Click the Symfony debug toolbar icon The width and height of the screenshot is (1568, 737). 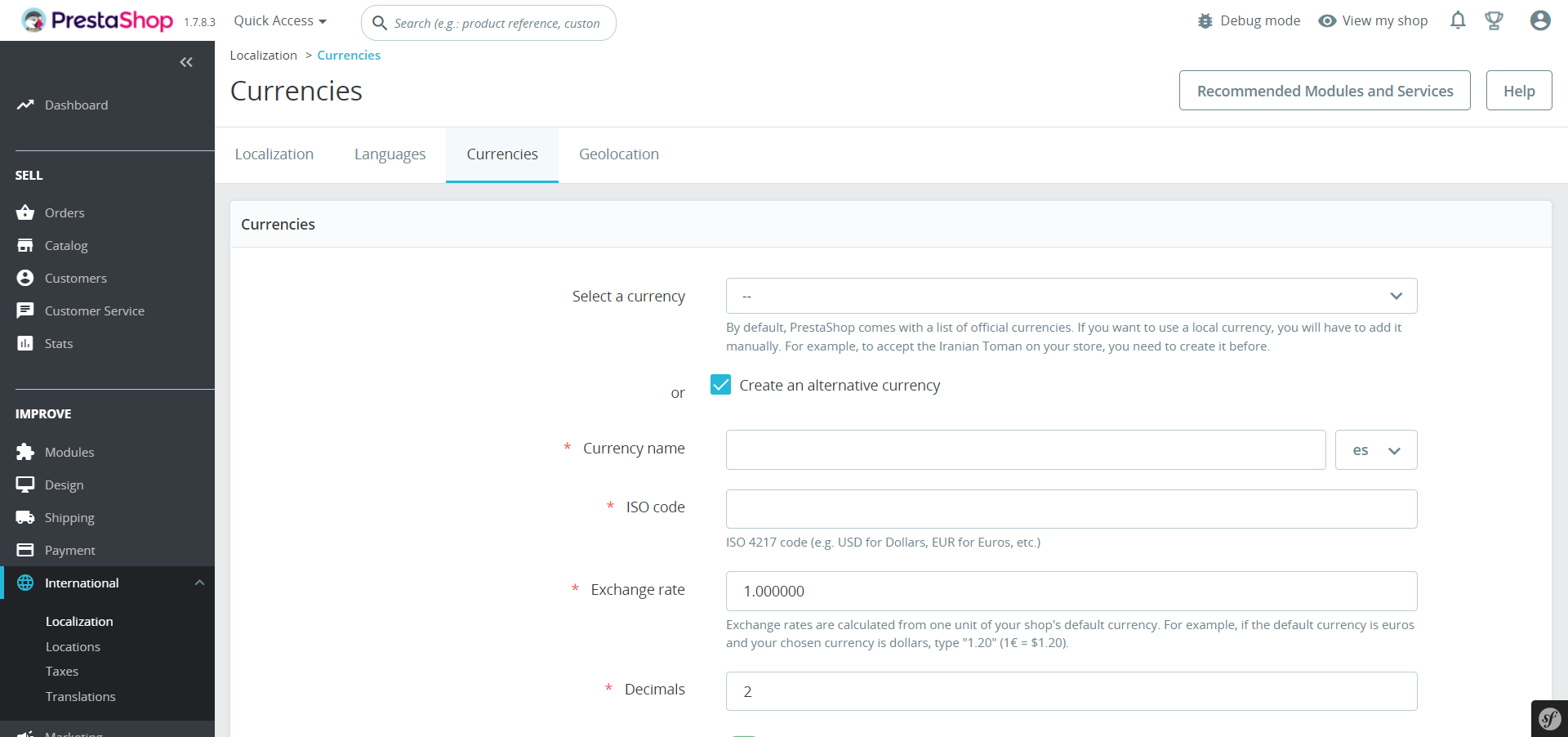tap(1549, 719)
